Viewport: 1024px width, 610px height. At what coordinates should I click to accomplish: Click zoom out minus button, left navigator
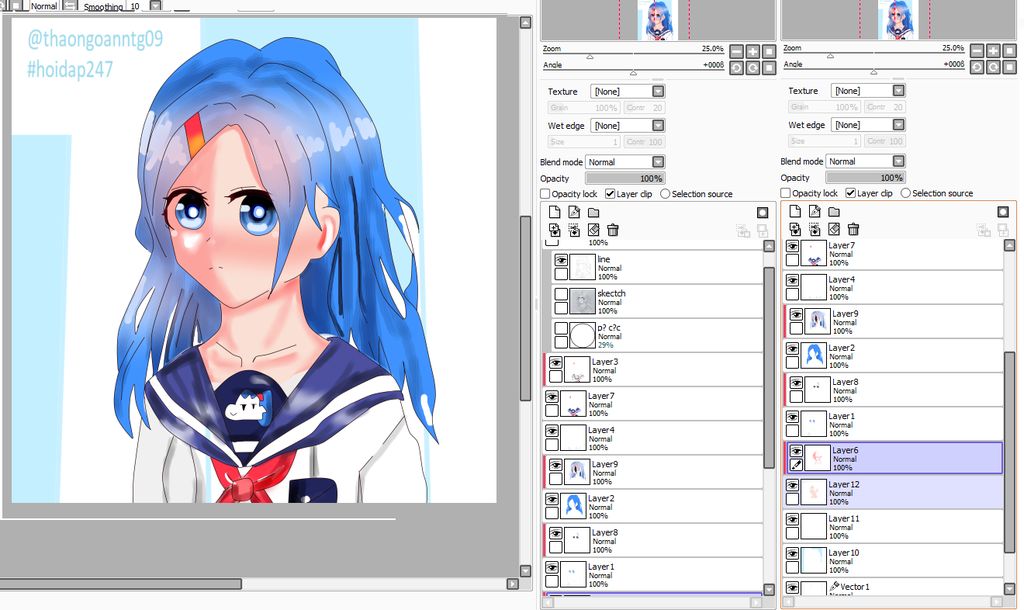737,52
